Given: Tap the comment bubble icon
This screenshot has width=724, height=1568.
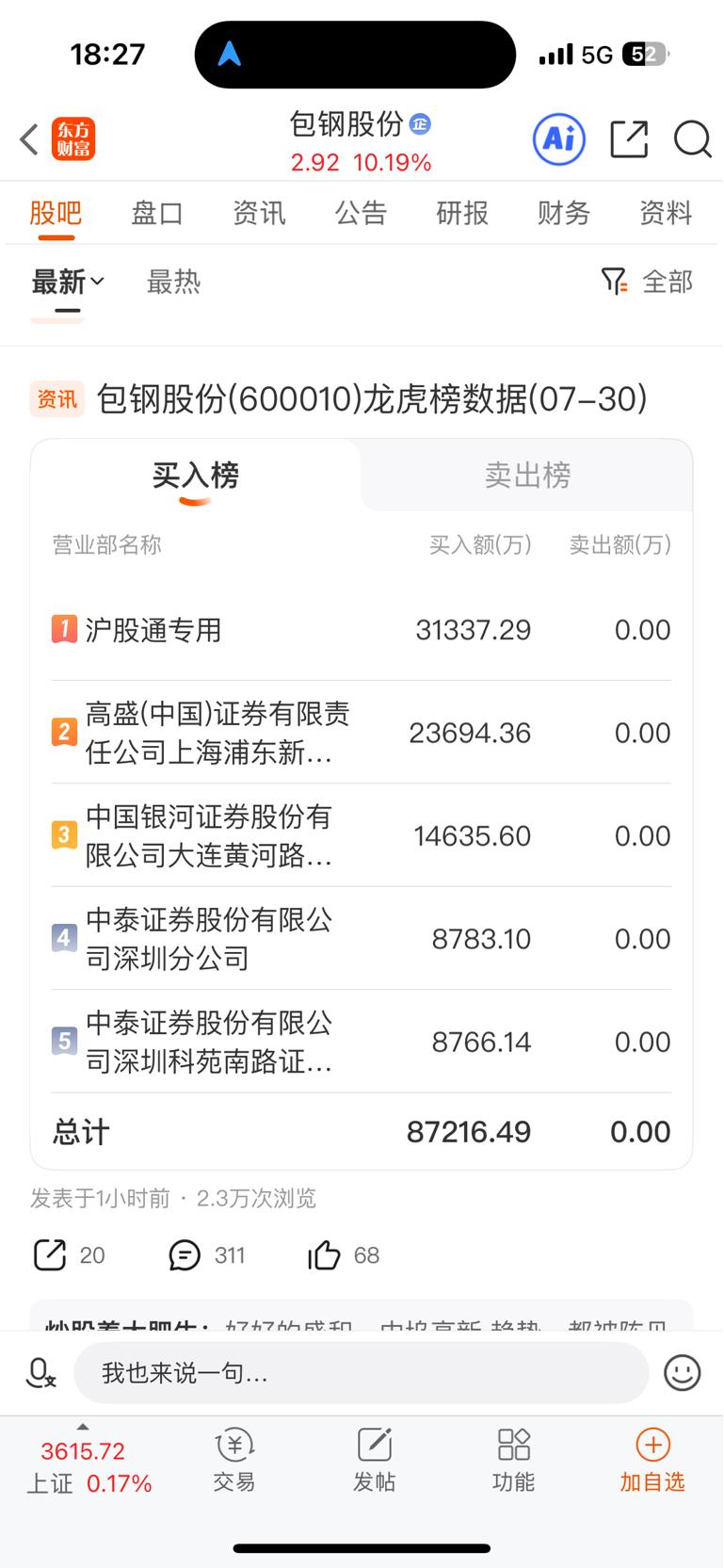Looking at the screenshot, I should click(x=185, y=1255).
